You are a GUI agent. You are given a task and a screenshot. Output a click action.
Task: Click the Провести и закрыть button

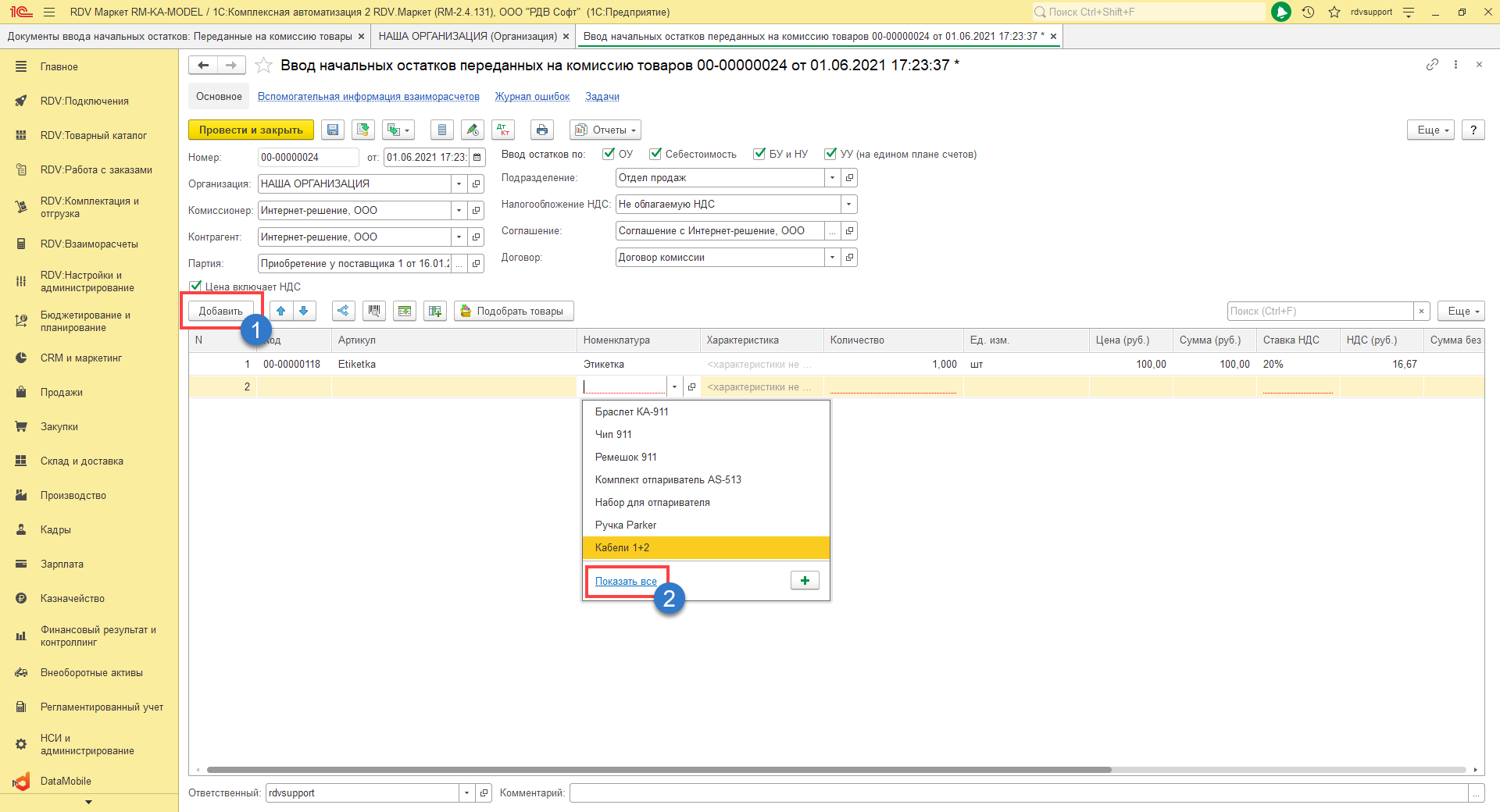pyautogui.click(x=251, y=130)
